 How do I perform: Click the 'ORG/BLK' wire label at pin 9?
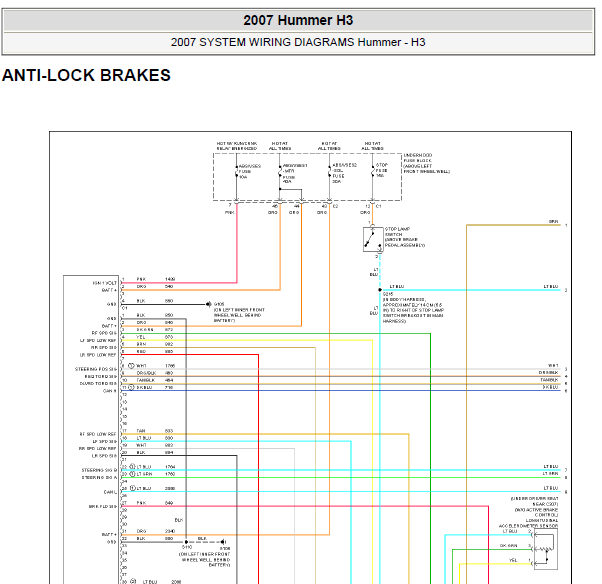tap(146, 373)
